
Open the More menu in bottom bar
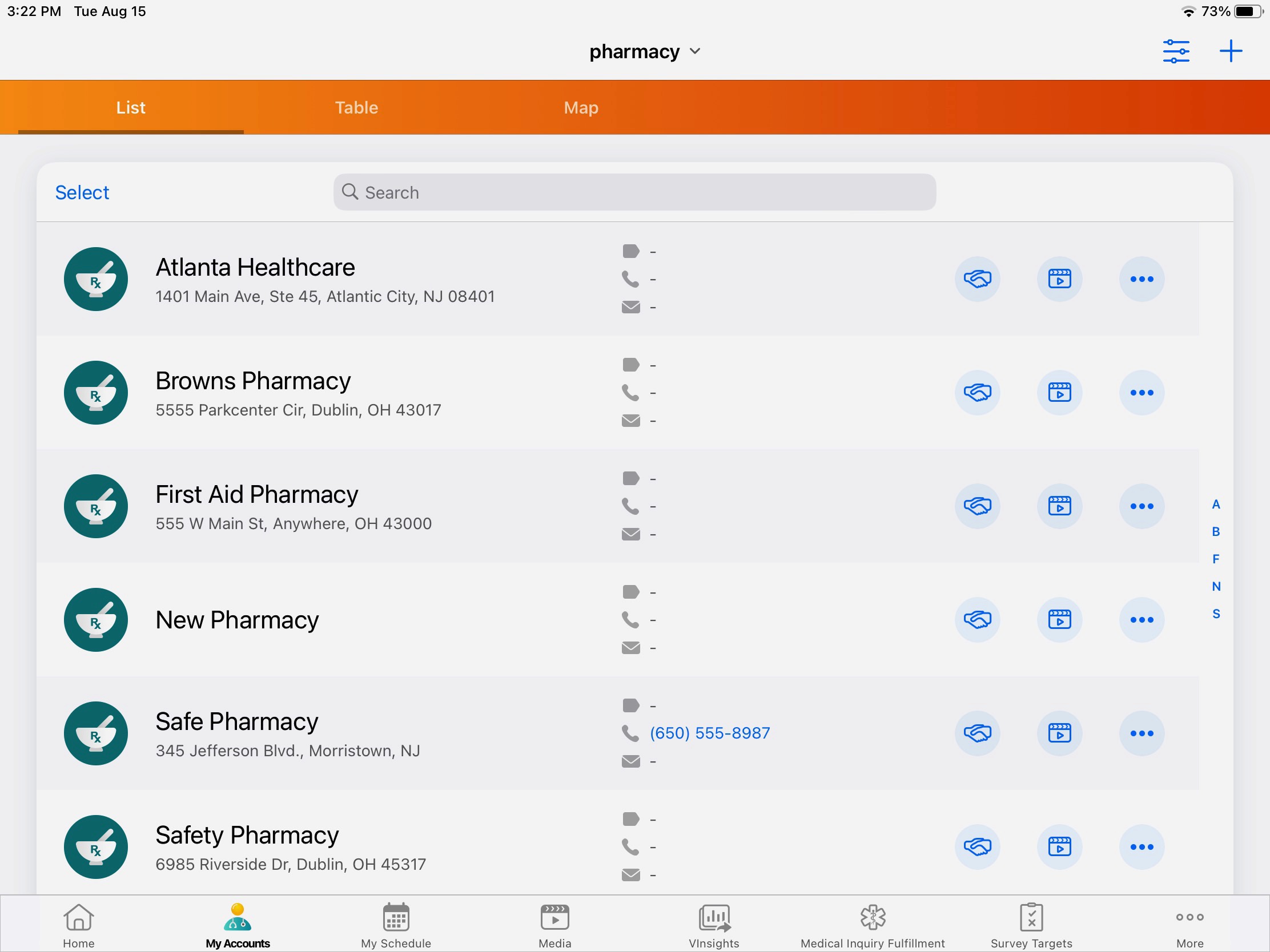[1189, 926]
